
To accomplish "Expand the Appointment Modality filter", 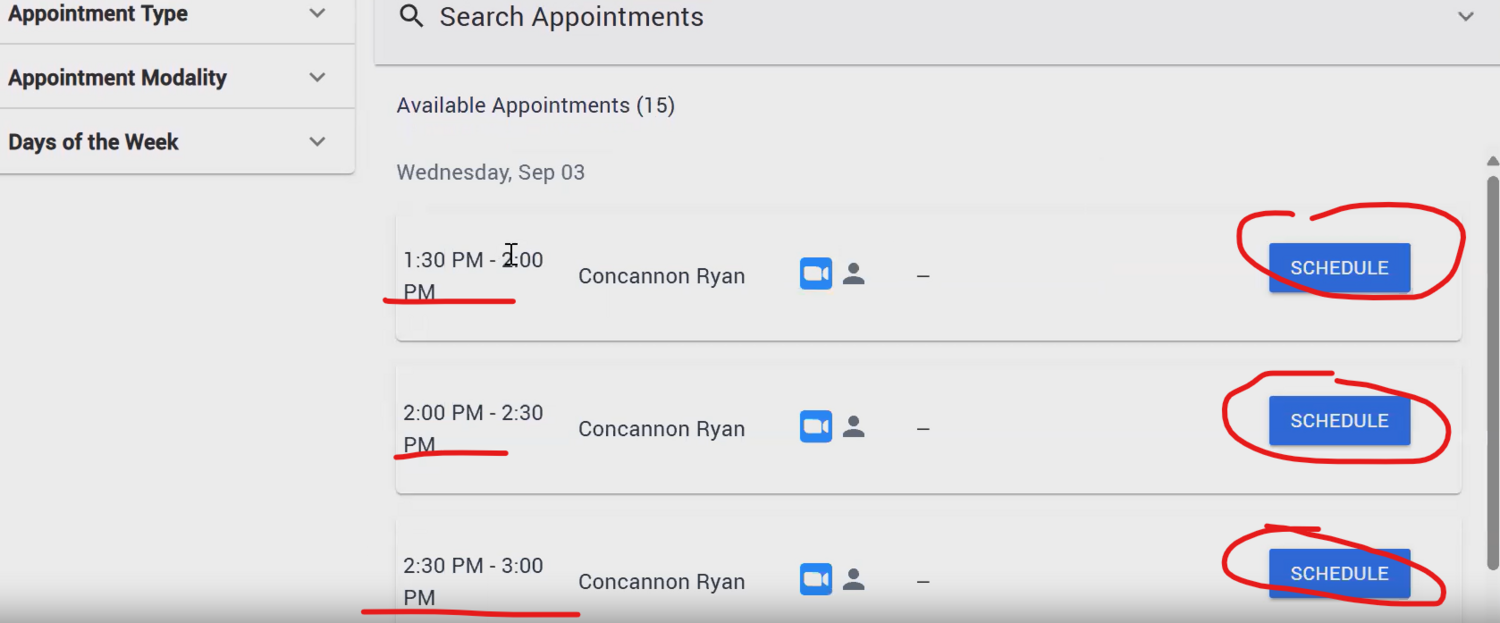I will point(317,77).
